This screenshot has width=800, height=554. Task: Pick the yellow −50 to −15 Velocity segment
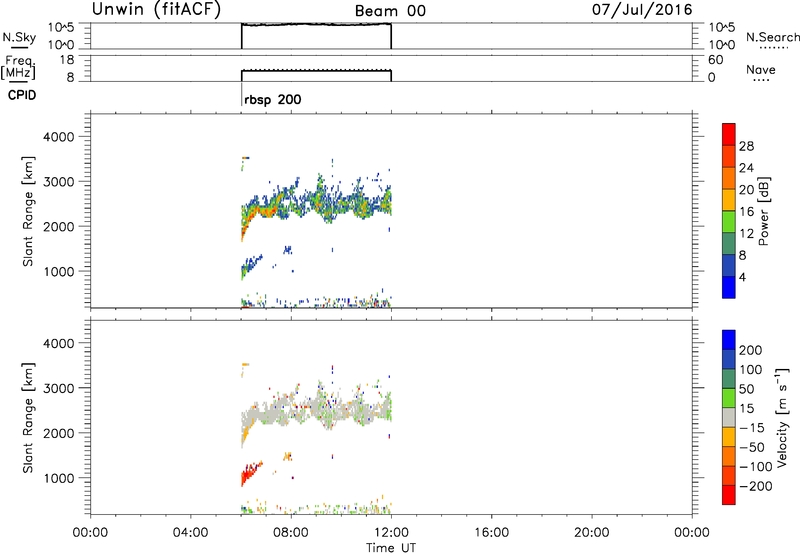[729, 437]
